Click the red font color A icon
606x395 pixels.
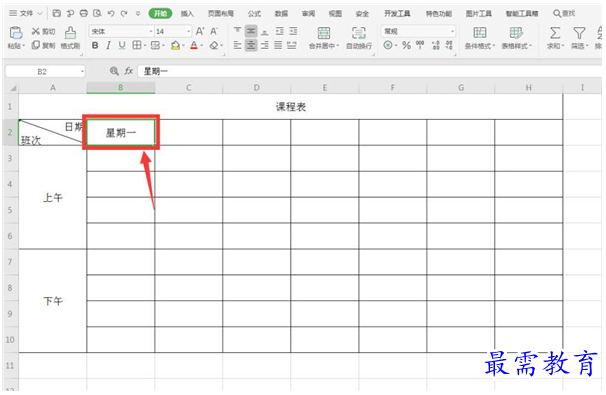[194, 46]
